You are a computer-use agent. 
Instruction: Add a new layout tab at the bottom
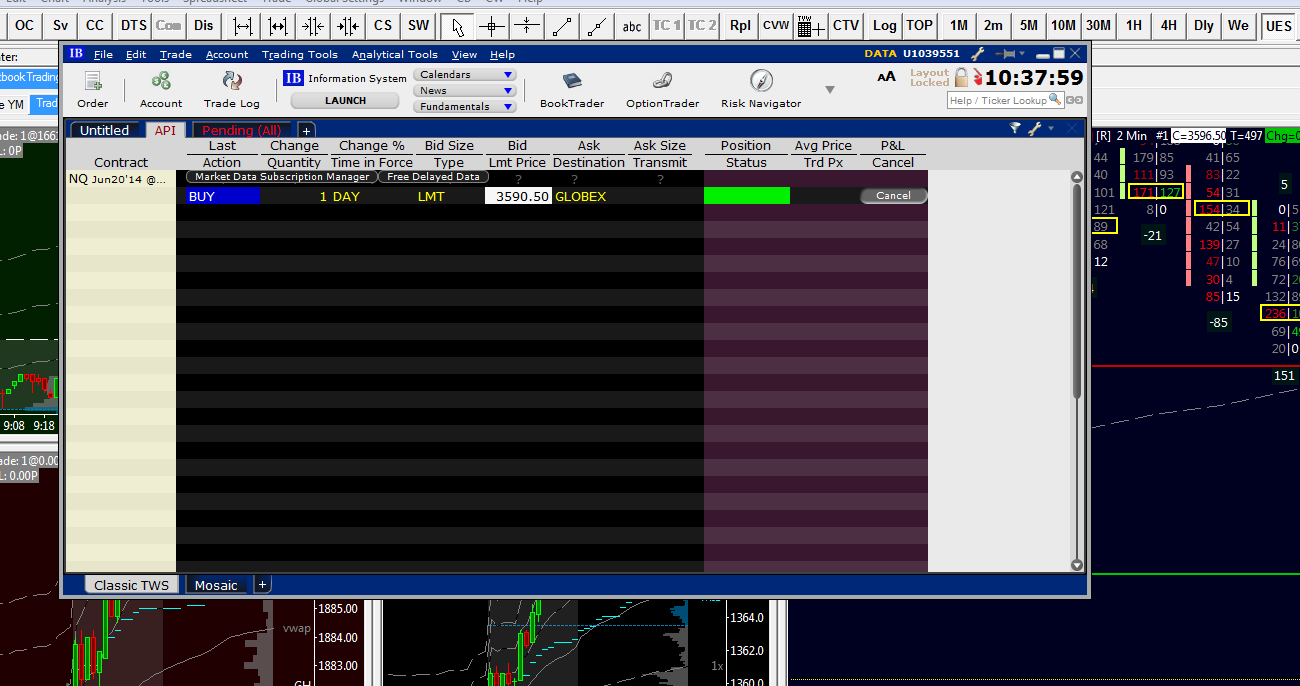[x=262, y=584]
